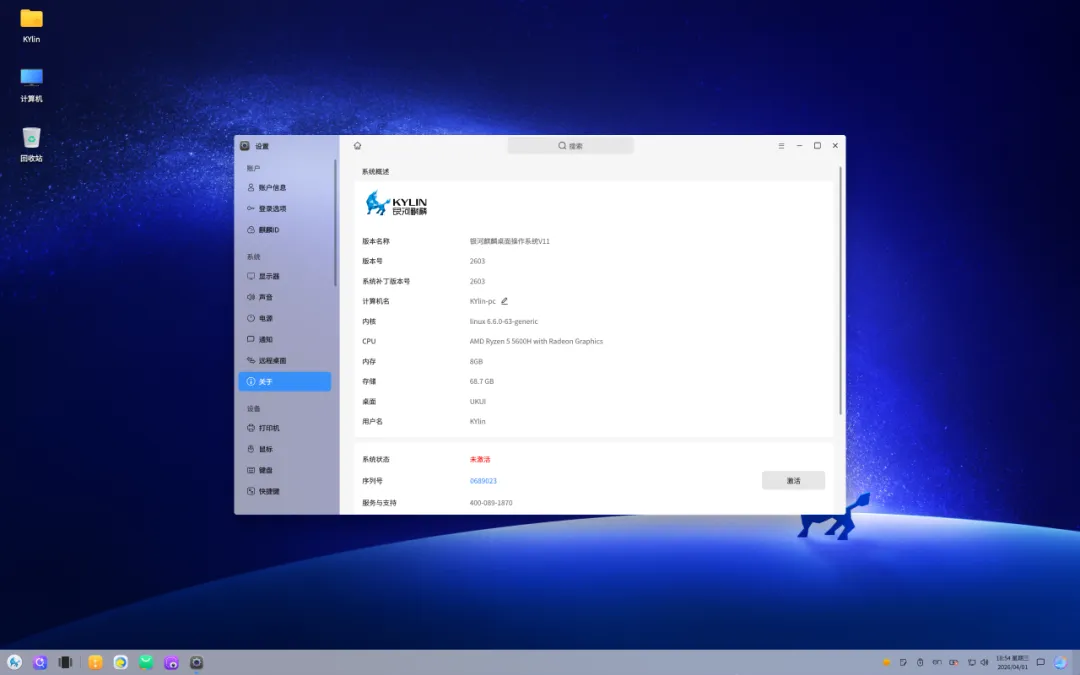Click the main content vertical scrollbar
The width and height of the screenshot is (1080, 675).
click(840, 291)
